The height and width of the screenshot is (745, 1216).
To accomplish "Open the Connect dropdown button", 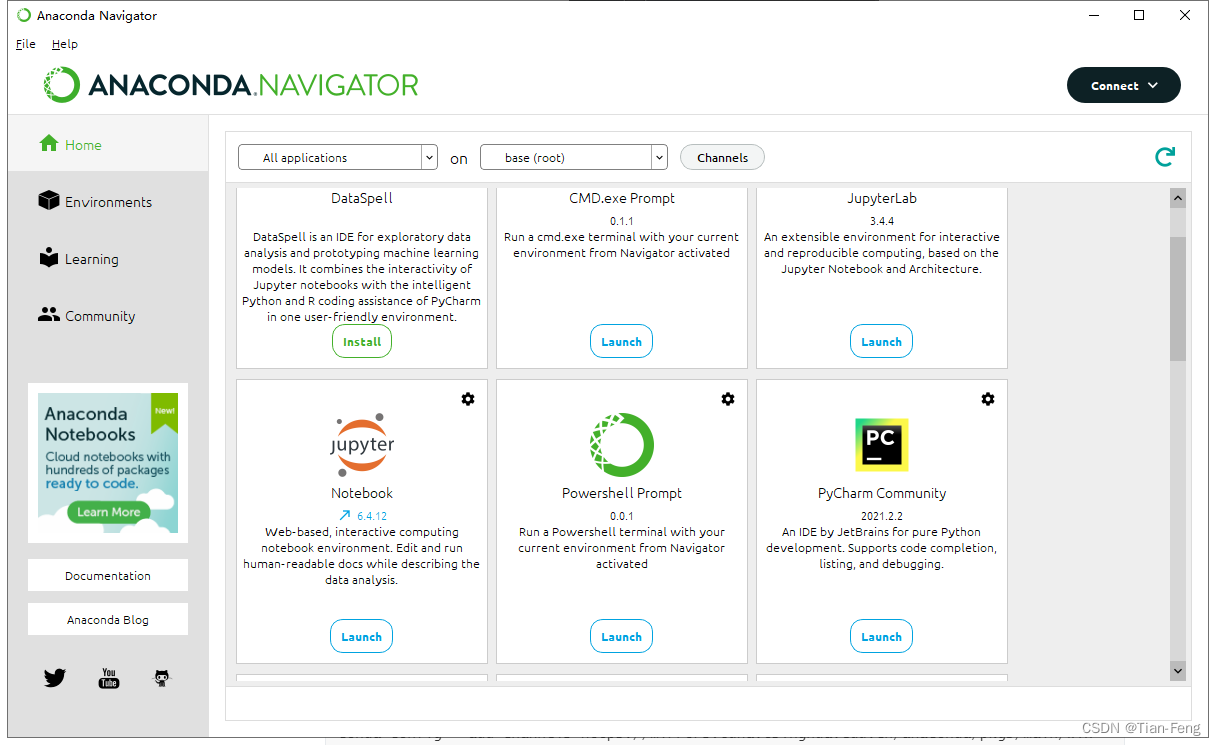I will [x=1124, y=85].
